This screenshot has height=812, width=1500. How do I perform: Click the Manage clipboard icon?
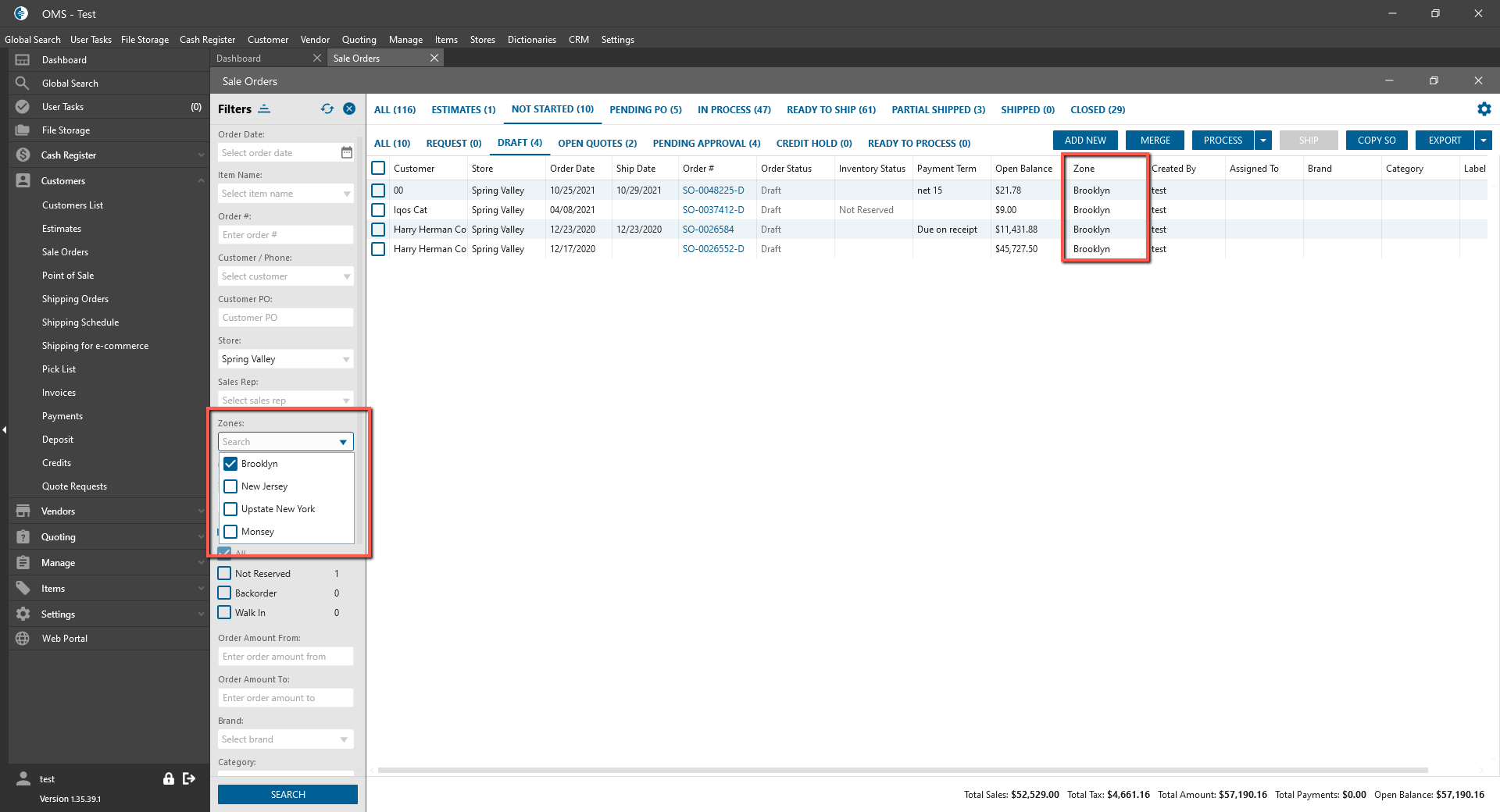point(23,563)
